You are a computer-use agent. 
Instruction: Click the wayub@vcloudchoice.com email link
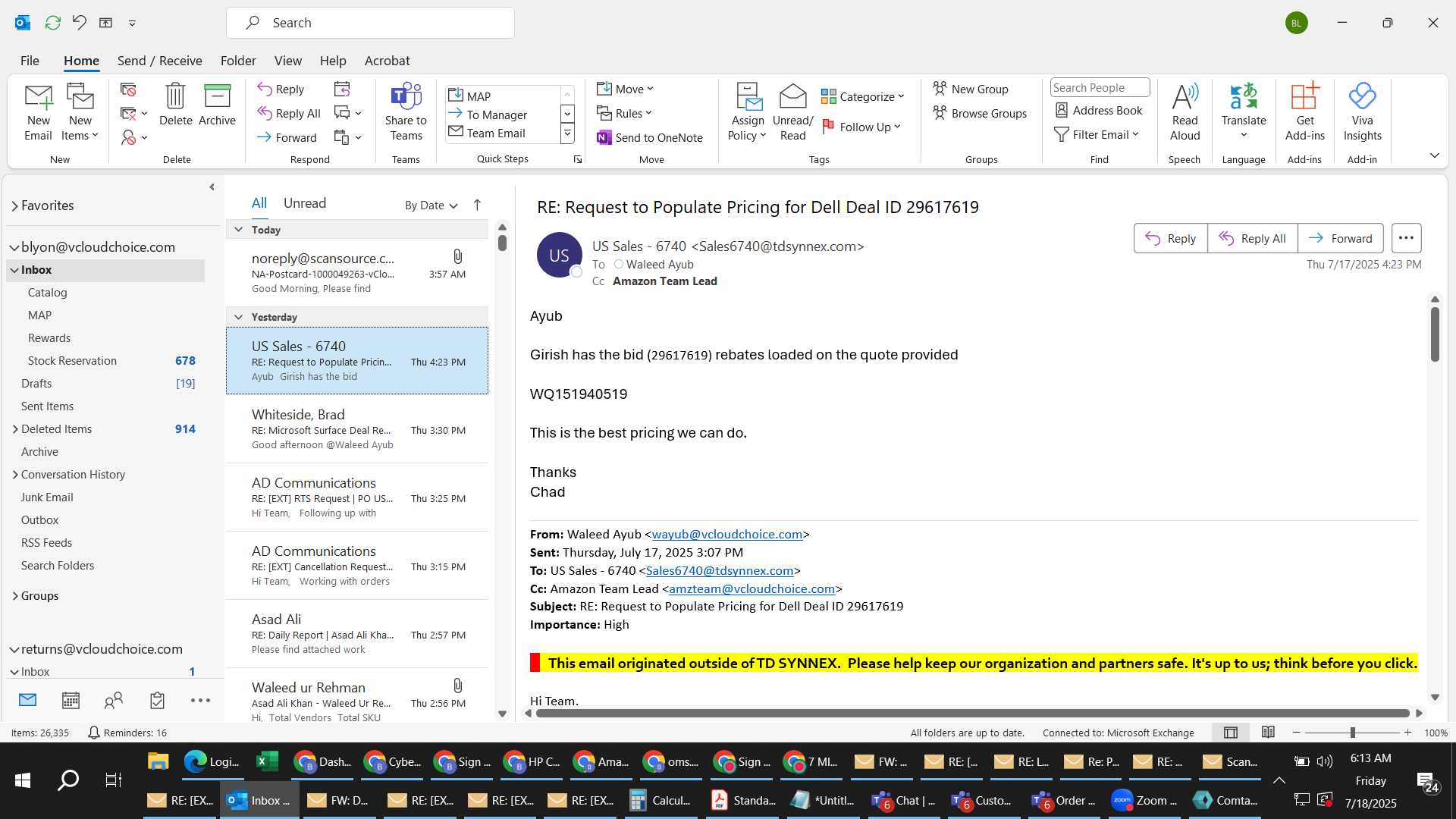pyautogui.click(x=726, y=535)
